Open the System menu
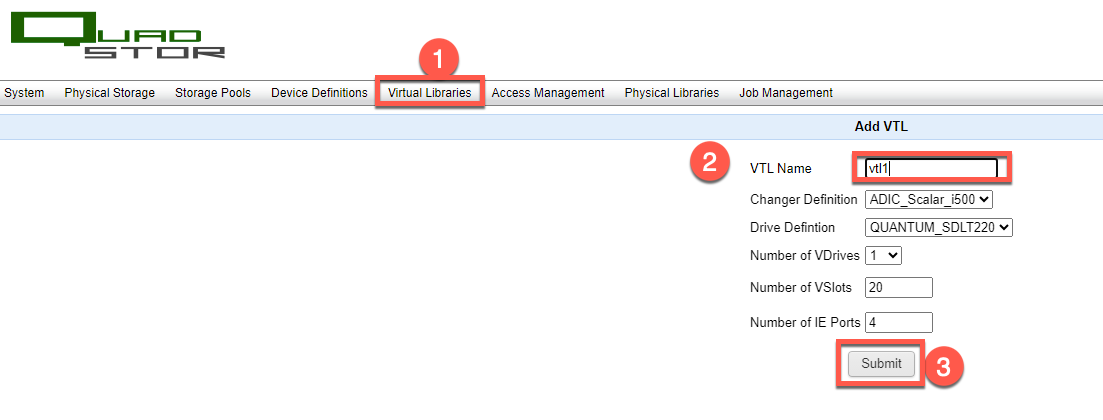 pyautogui.click(x=24, y=93)
